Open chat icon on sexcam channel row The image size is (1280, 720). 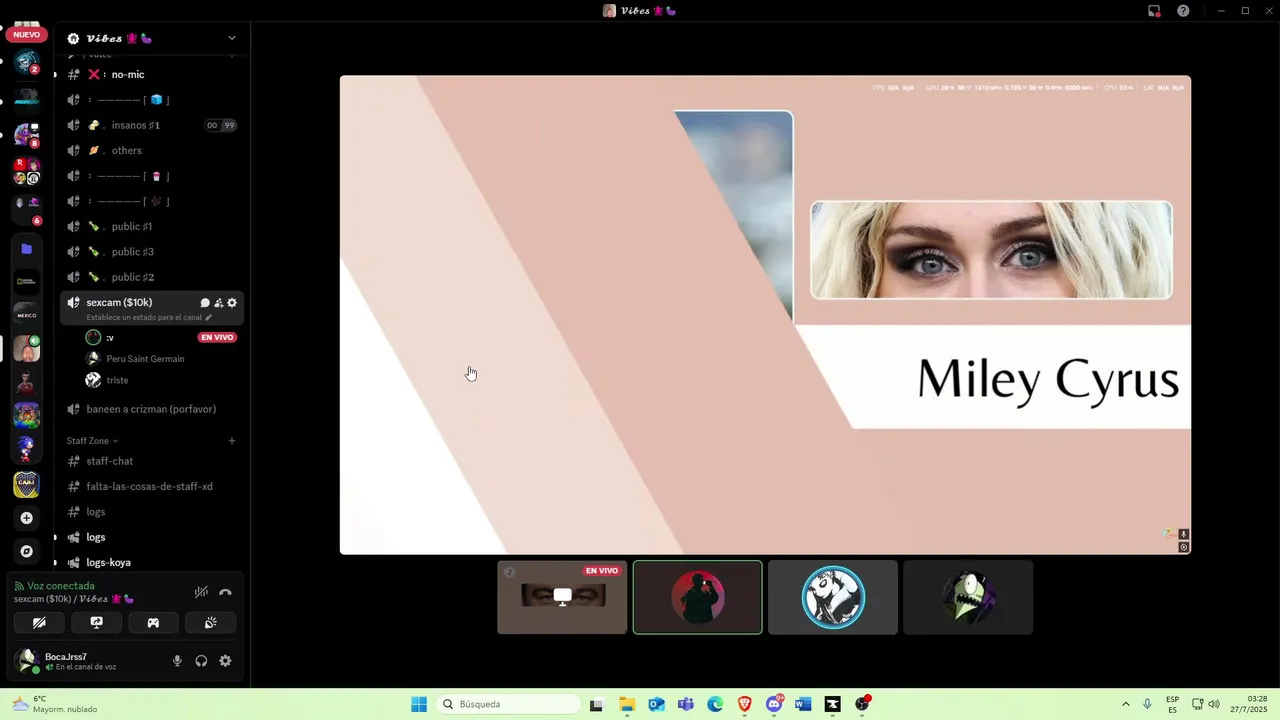click(x=205, y=303)
